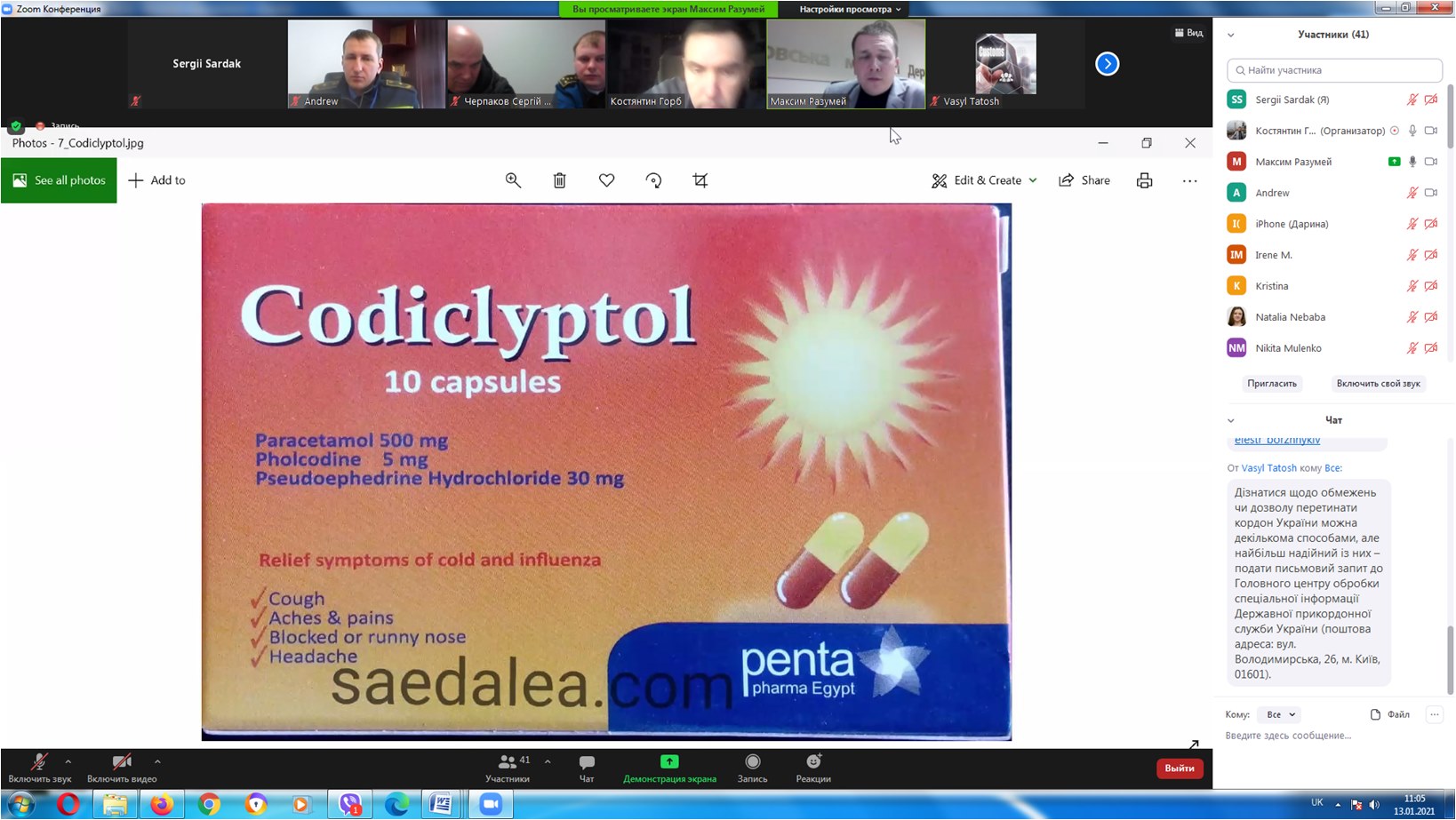Click the chat message input field

point(1333,736)
